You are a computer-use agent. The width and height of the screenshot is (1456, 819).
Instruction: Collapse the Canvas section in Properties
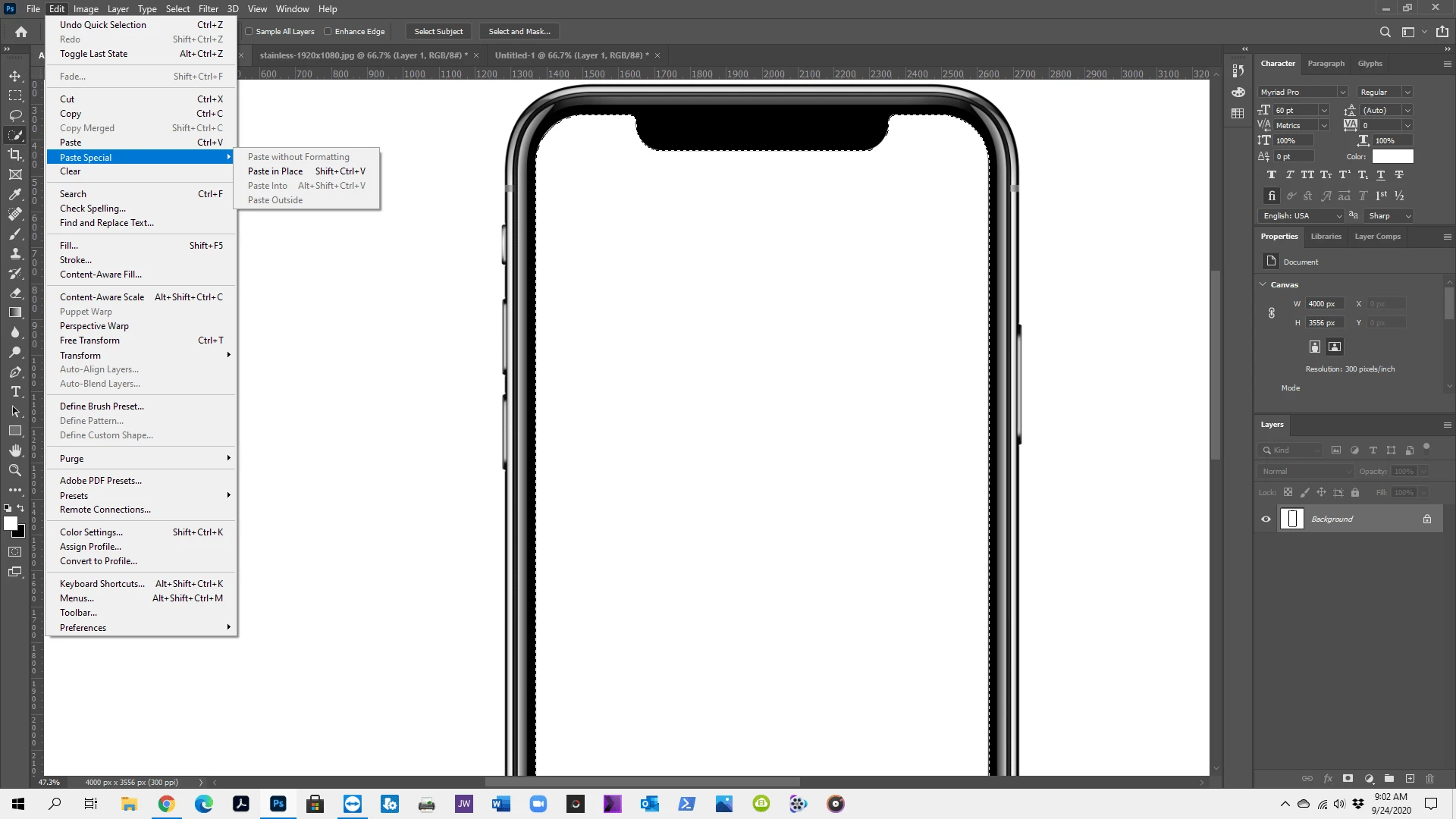click(x=1263, y=284)
